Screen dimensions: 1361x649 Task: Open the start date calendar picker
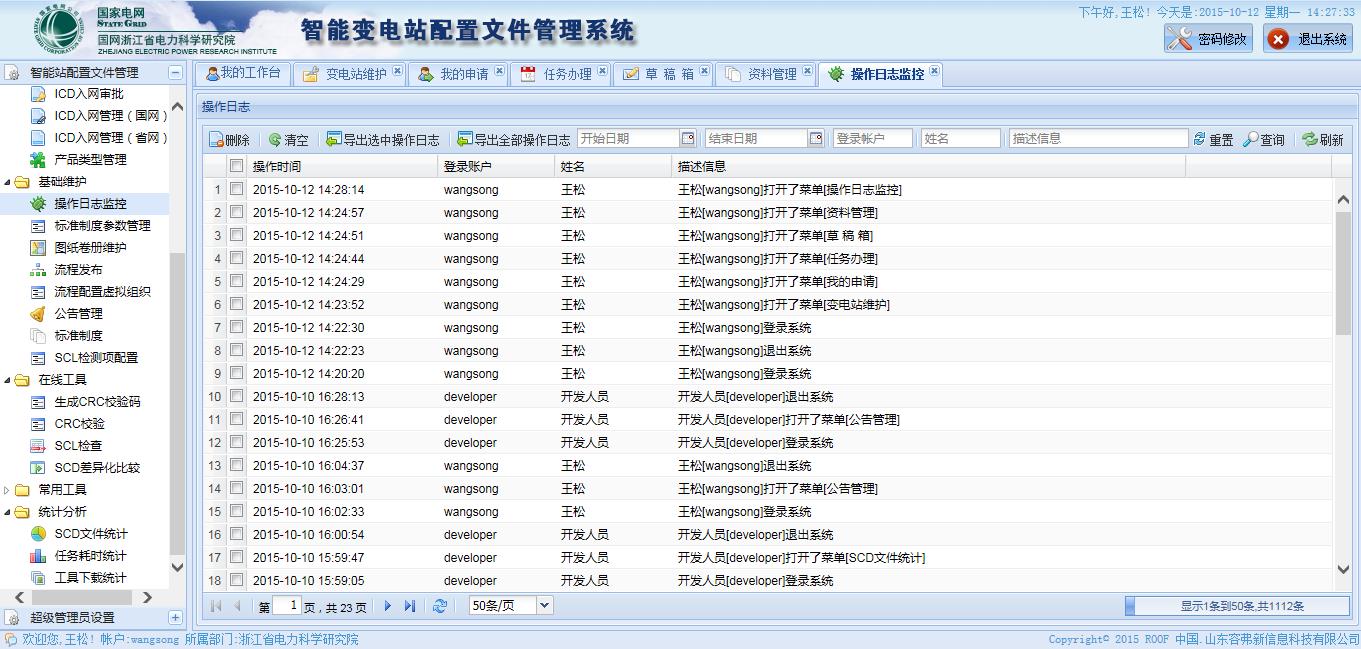tap(688, 139)
